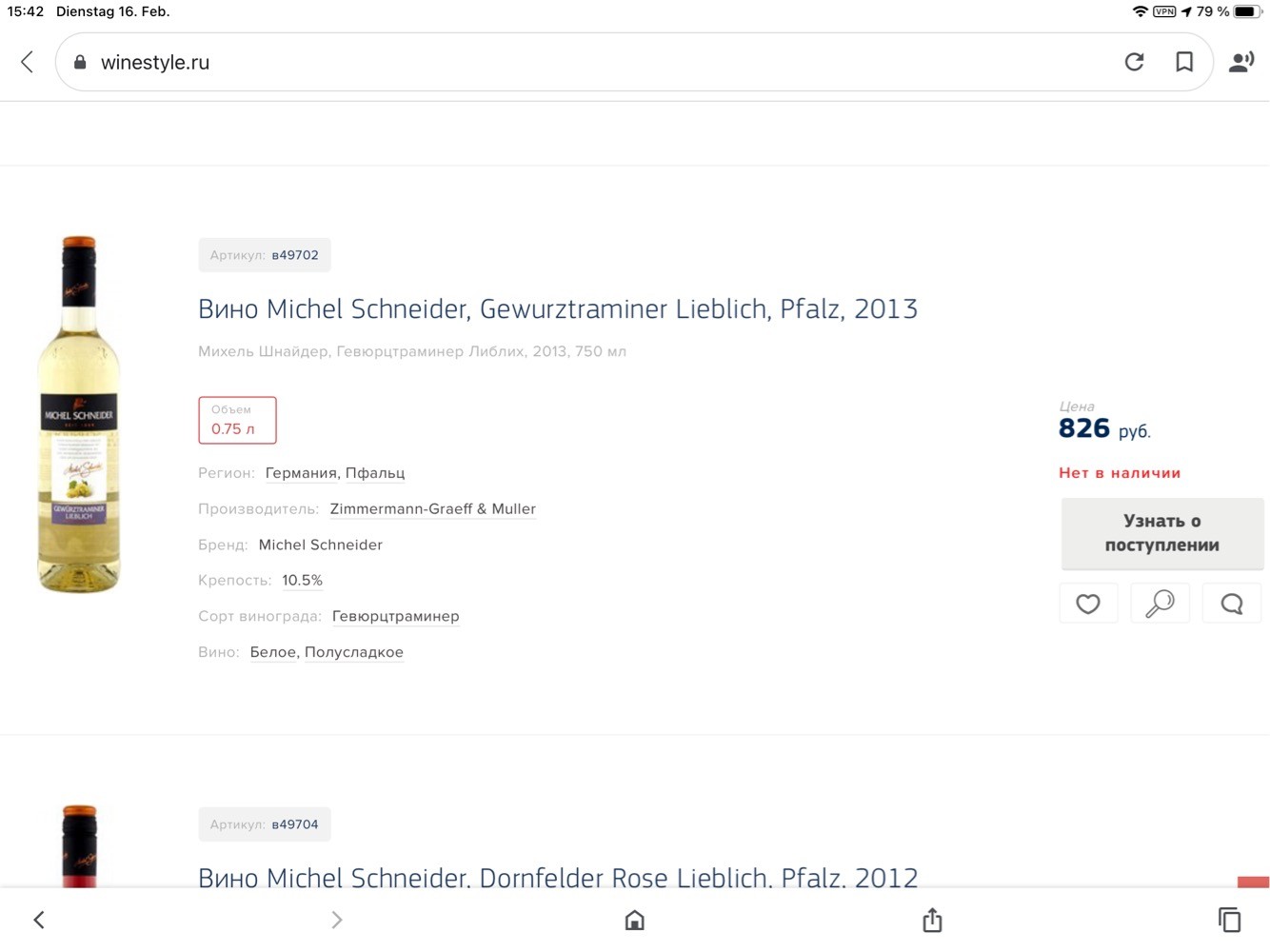Click the Узнать о поступлении button

1162,533
